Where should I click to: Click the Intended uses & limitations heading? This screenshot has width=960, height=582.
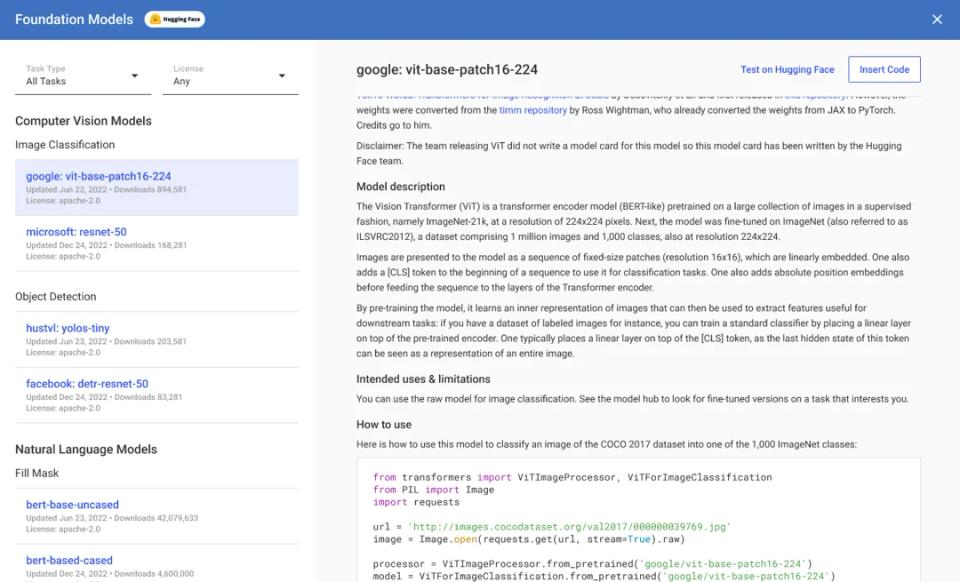(423, 379)
